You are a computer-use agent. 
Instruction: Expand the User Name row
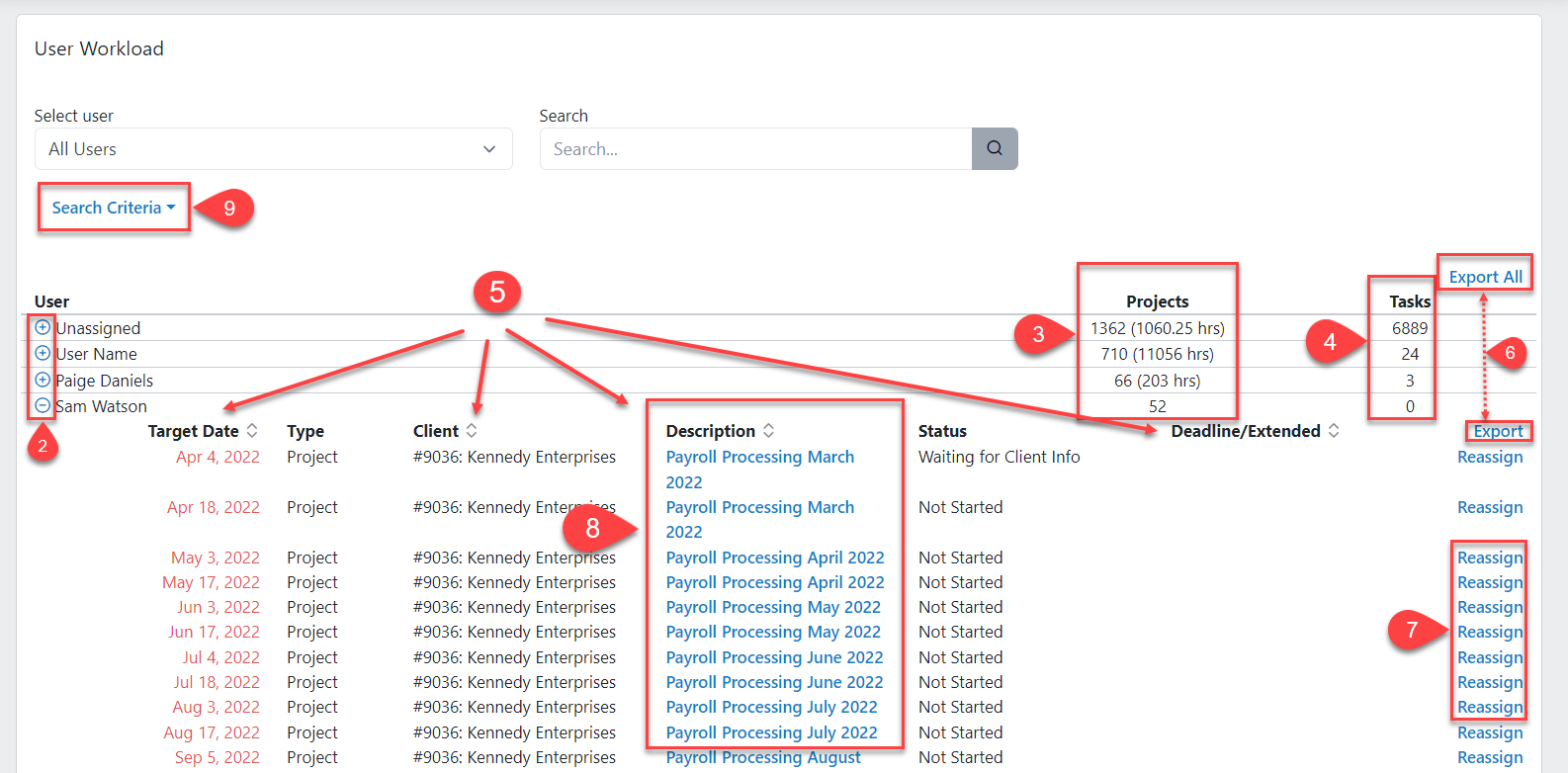pos(43,353)
